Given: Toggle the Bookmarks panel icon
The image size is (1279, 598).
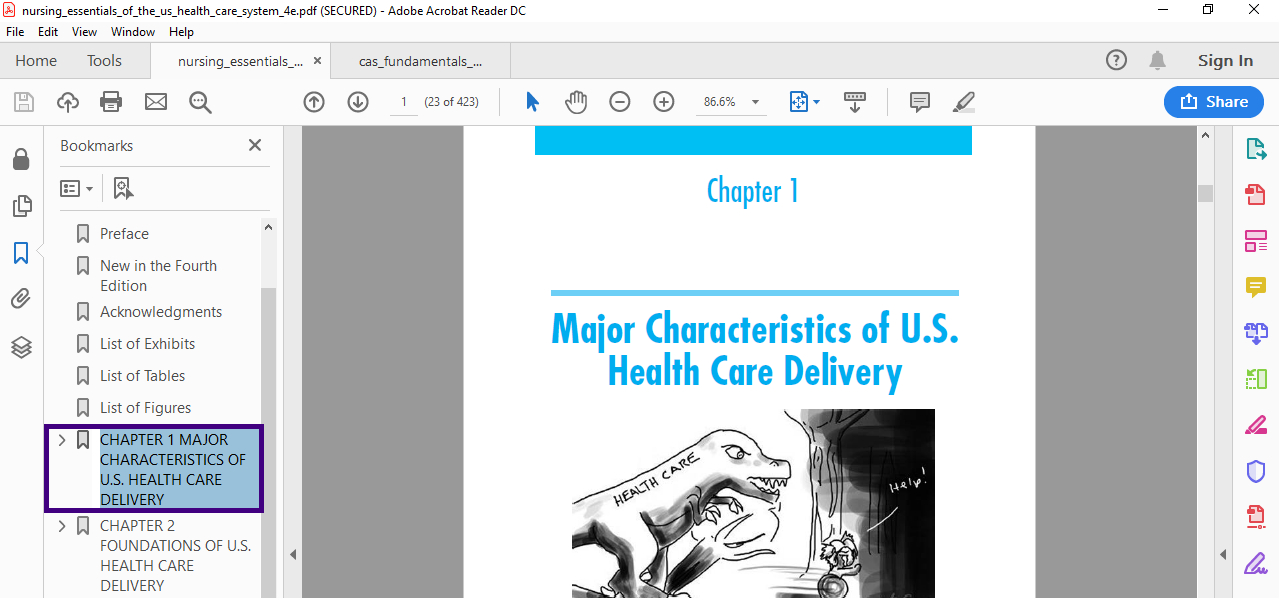Looking at the screenshot, I should pyautogui.click(x=21, y=253).
